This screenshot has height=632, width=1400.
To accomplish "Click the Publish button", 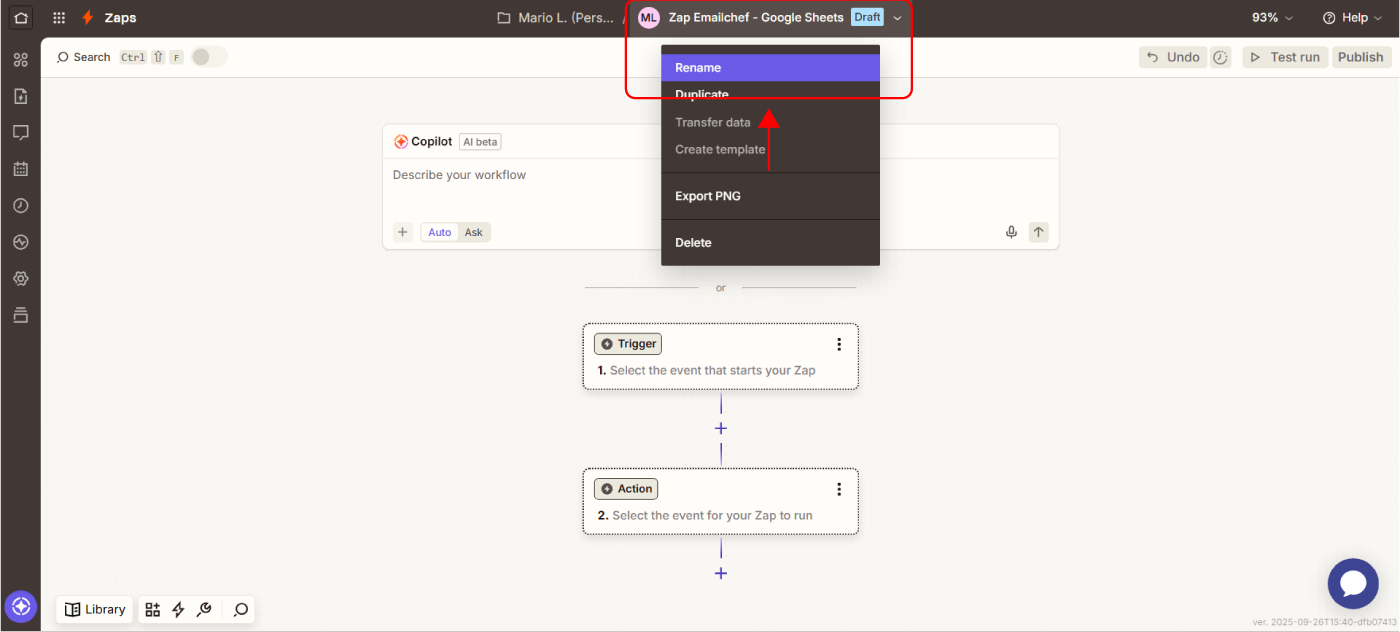I will [x=1360, y=57].
